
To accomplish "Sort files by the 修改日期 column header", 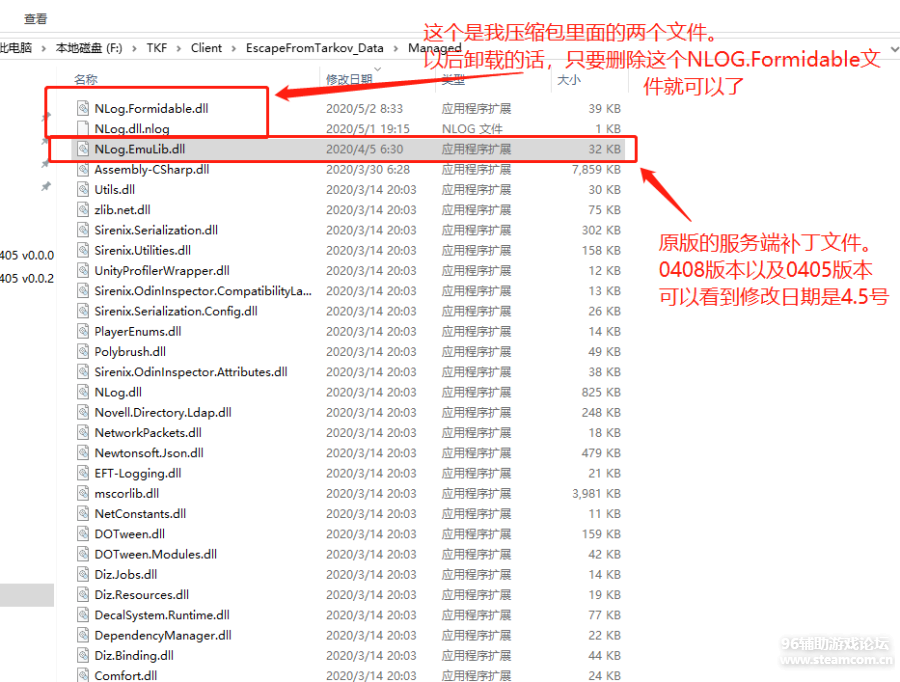I will [x=349, y=79].
